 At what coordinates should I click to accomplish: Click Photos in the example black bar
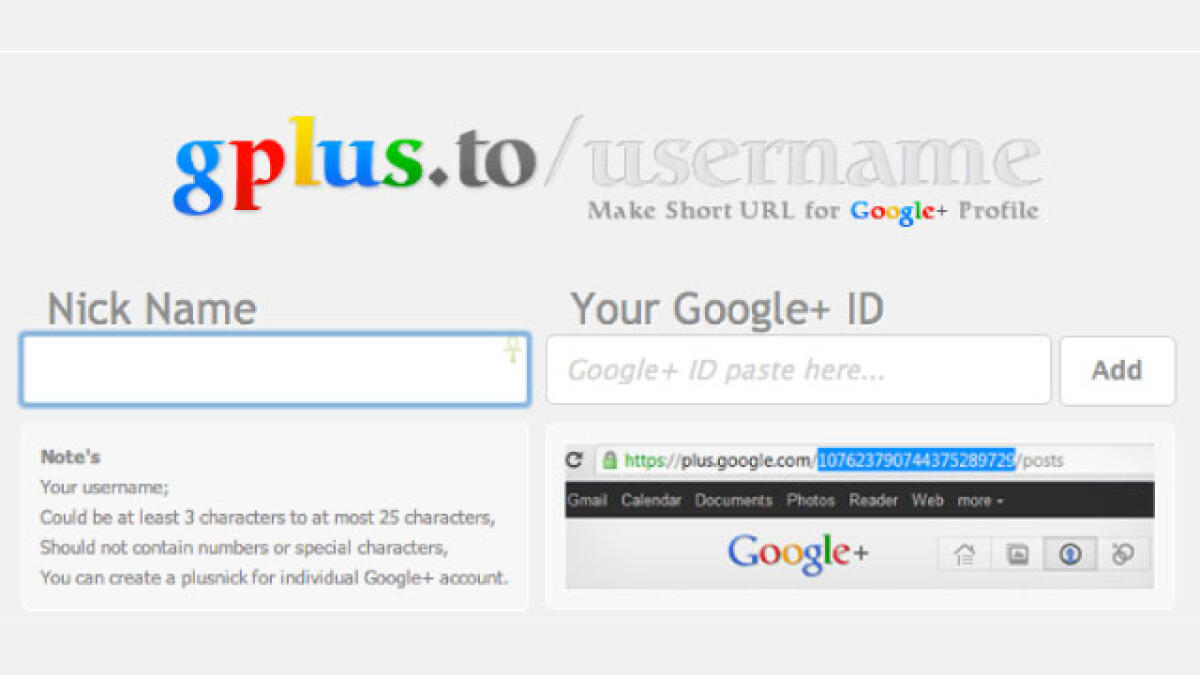pyautogui.click(x=810, y=500)
